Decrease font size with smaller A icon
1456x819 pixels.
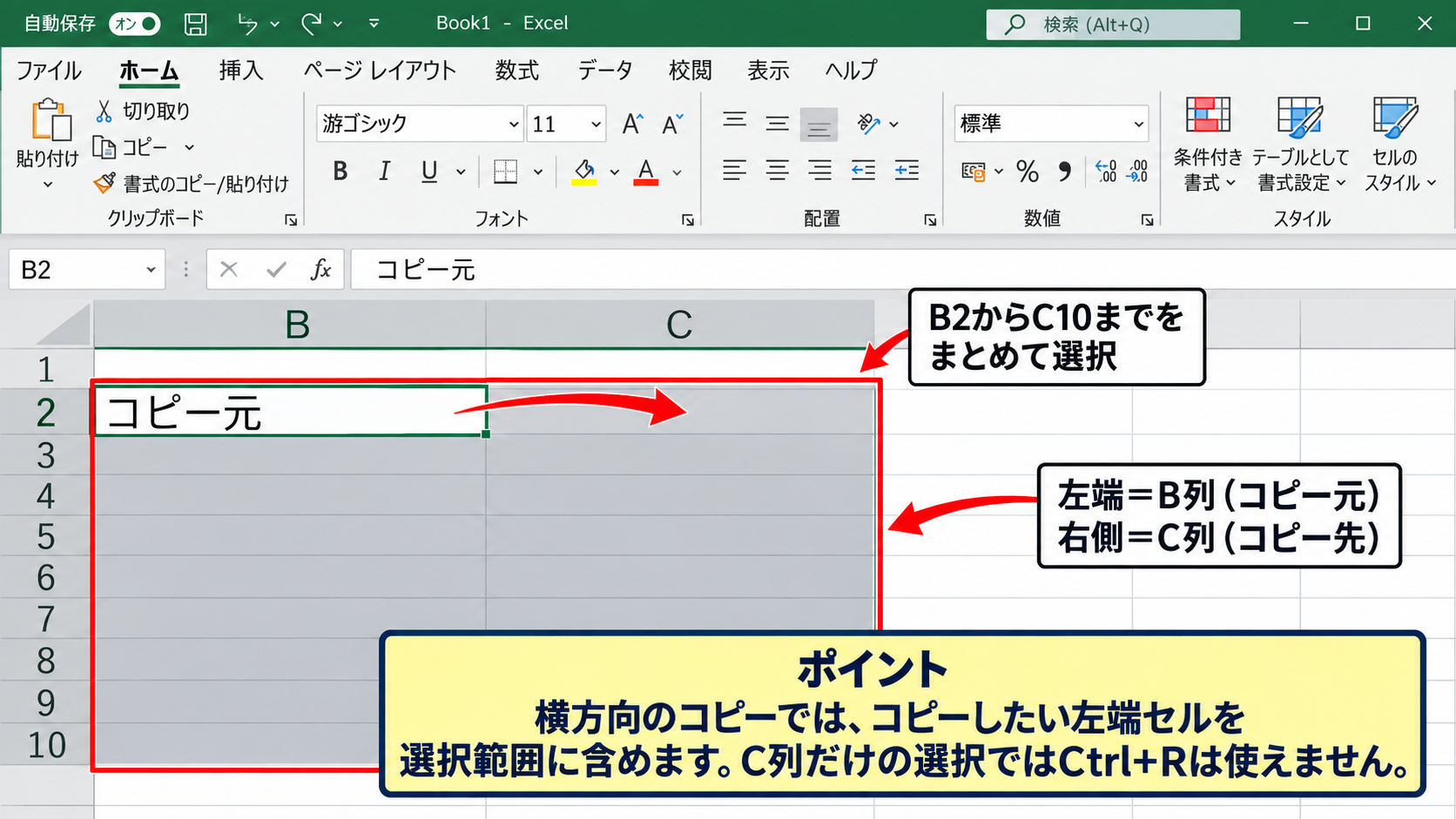[x=672, y=124]
